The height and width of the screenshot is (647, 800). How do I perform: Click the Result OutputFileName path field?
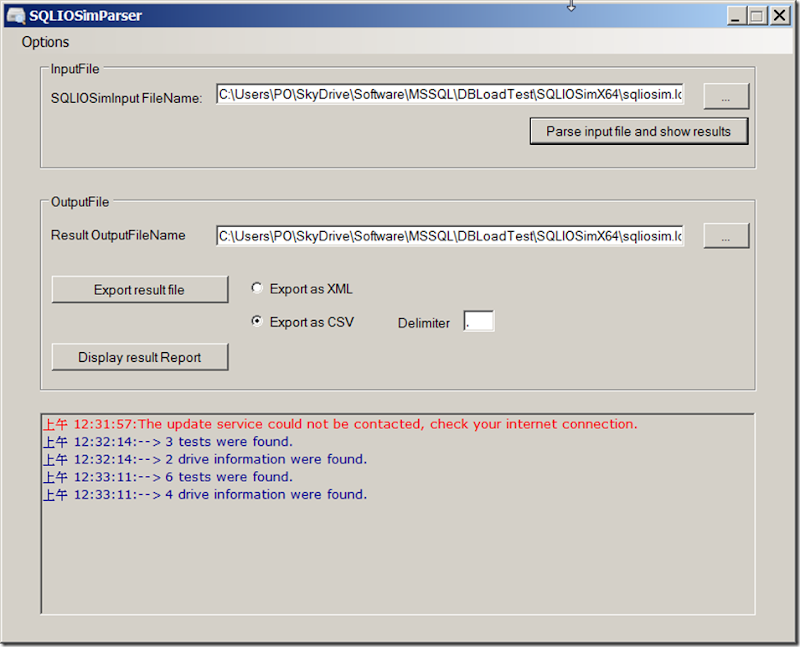point(449,236)
